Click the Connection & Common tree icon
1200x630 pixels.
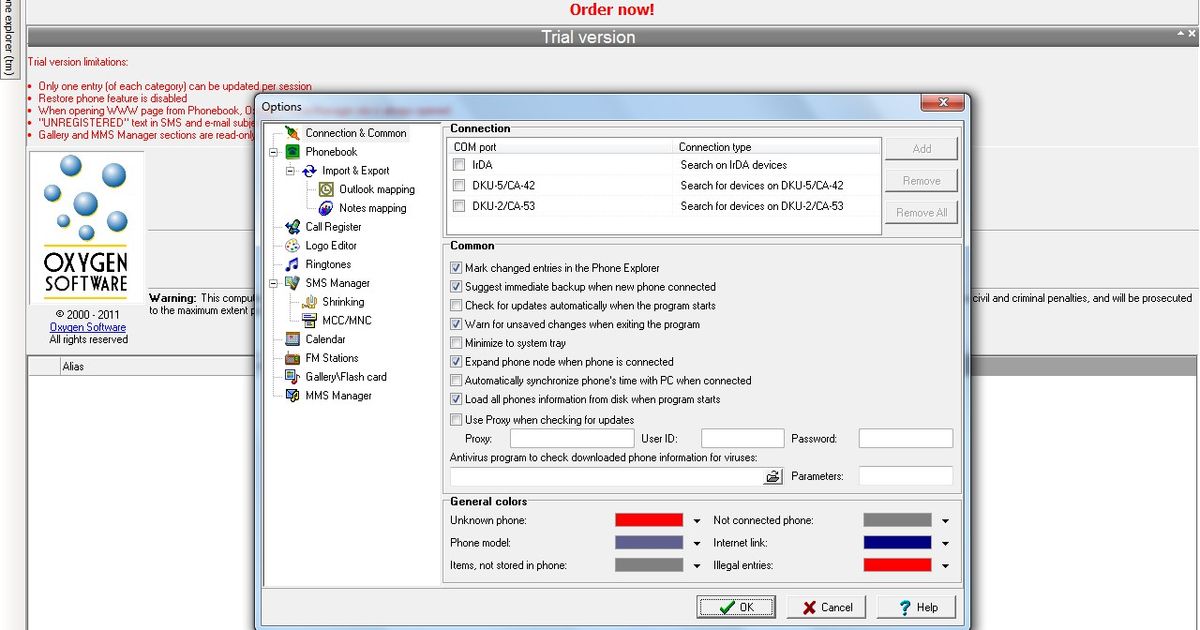tap(292, 133)
